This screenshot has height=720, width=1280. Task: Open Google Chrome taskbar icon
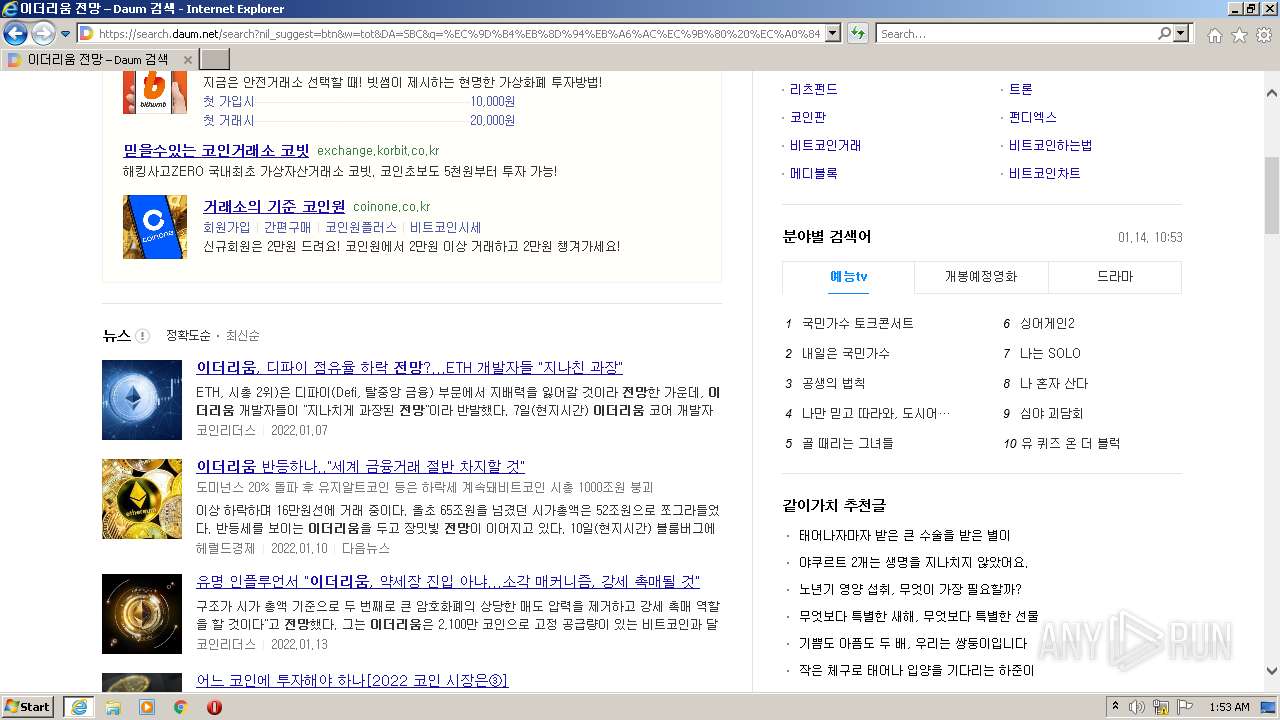(181, 707)
